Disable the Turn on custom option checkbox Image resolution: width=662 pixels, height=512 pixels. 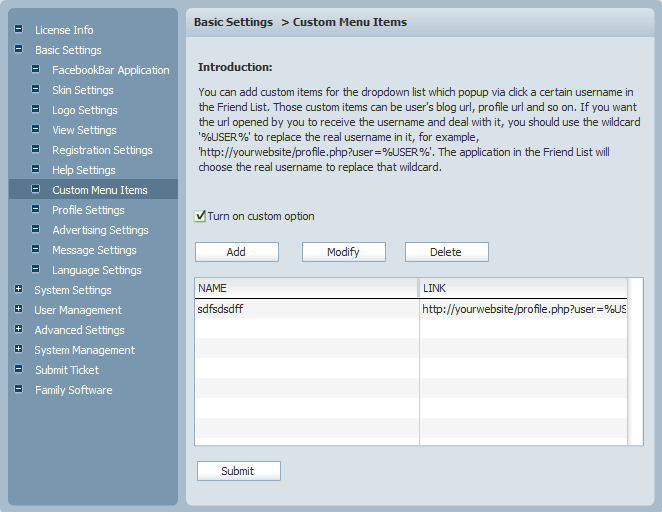(x=201, y=216)
